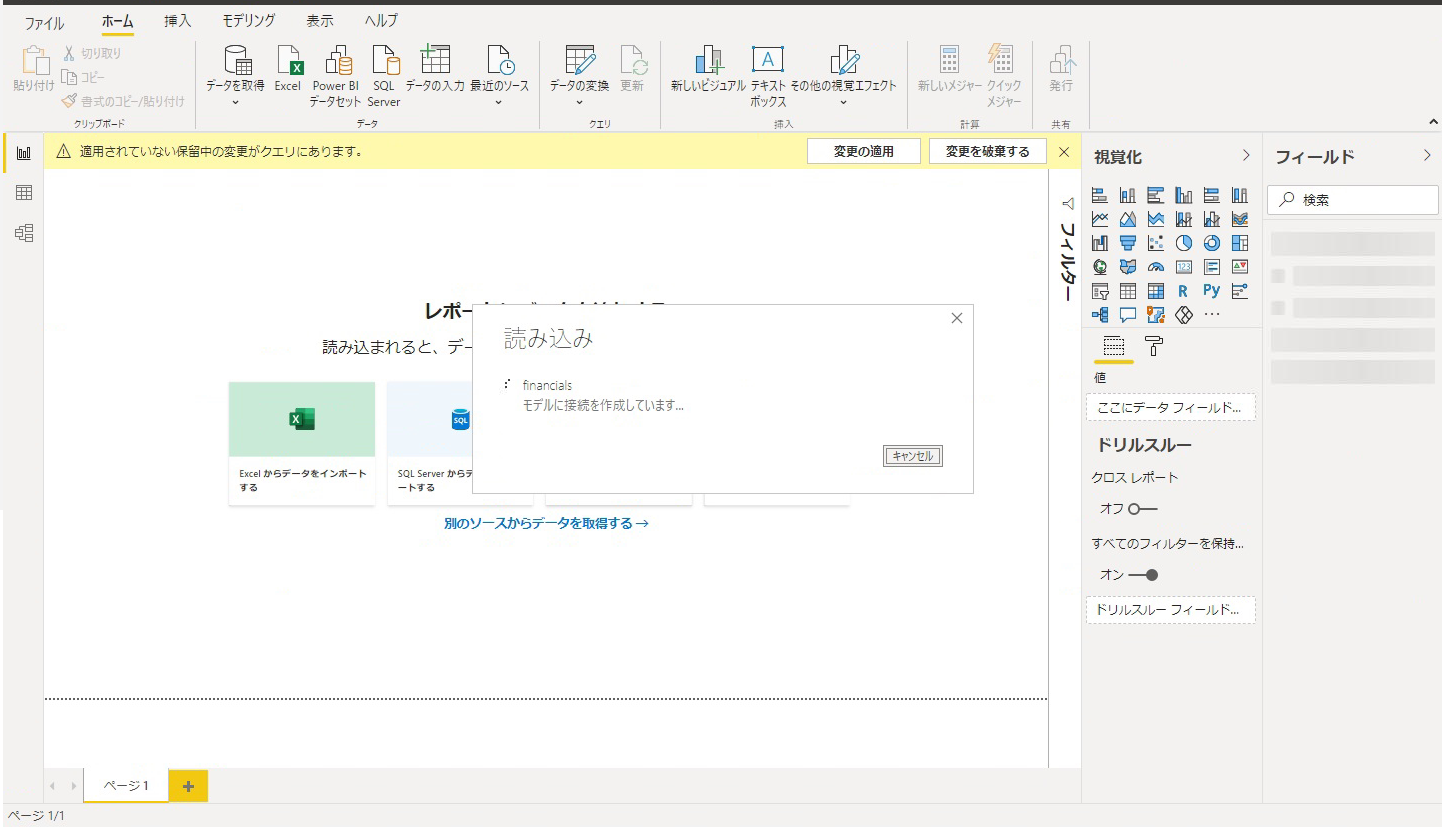Apply pending changes with 変更の適用
Image resolution: width=1442 pixels, height=827 pixels.
tap(864, 151)
